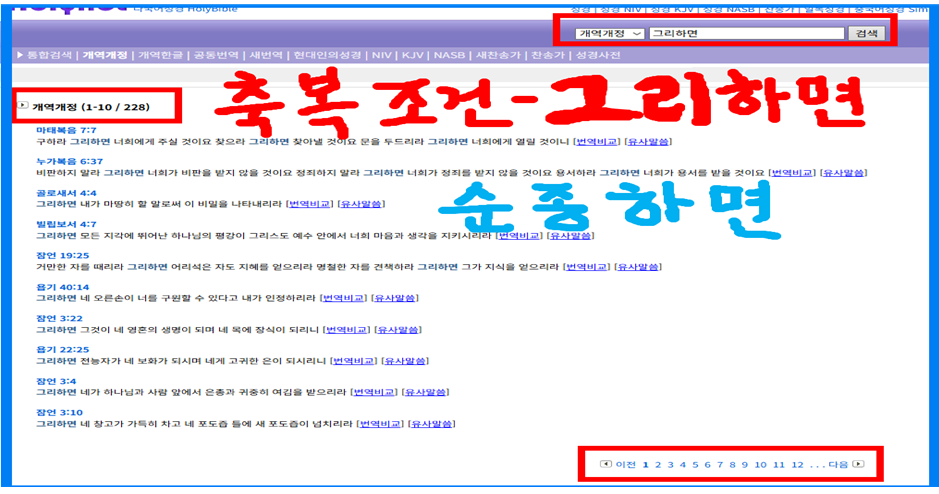The image size is (939, 494).
Task: Select the 개역한글 tab
Action: click(x=160, y=56)
